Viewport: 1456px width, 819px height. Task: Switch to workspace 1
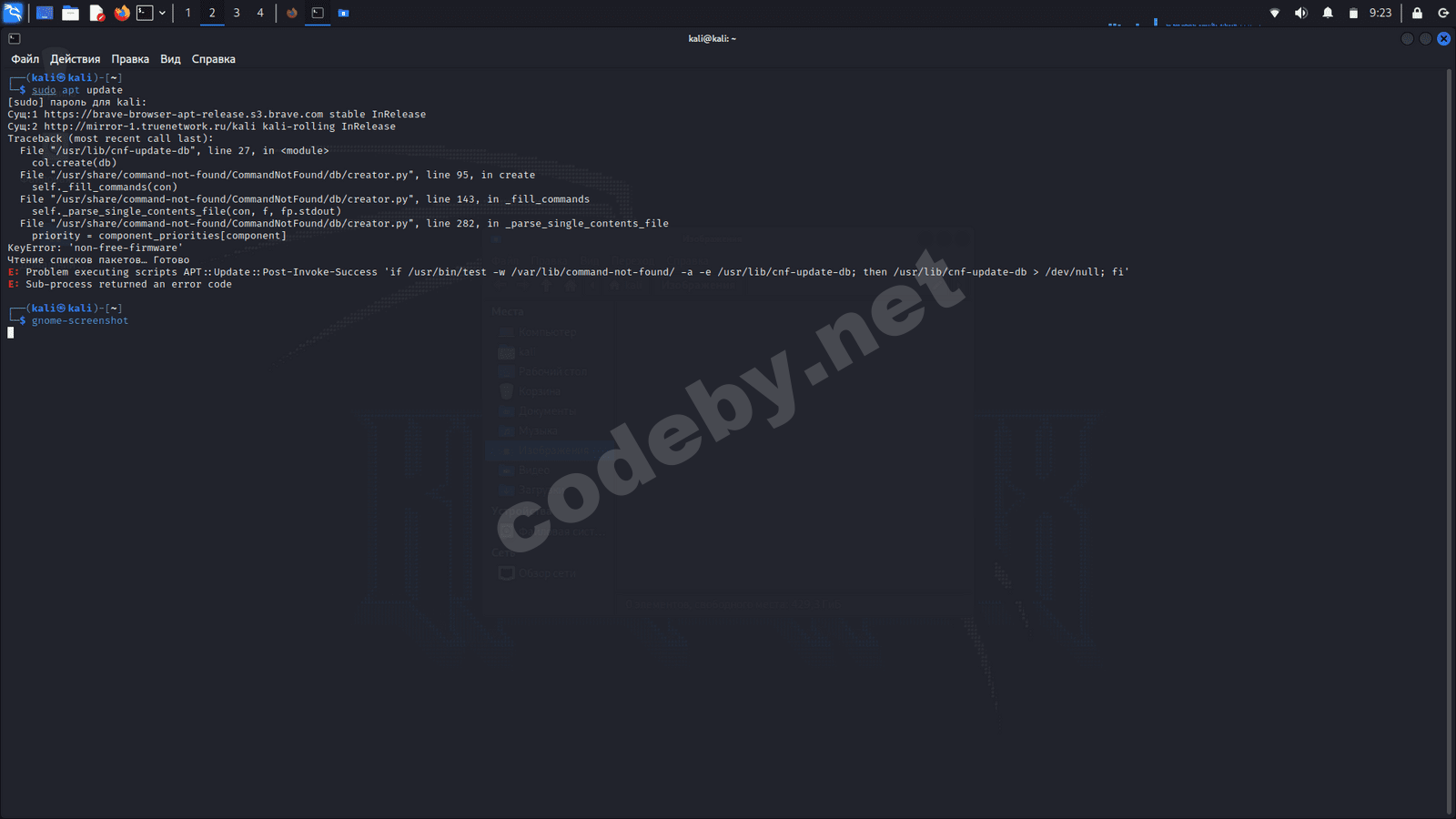pos(187,13)
